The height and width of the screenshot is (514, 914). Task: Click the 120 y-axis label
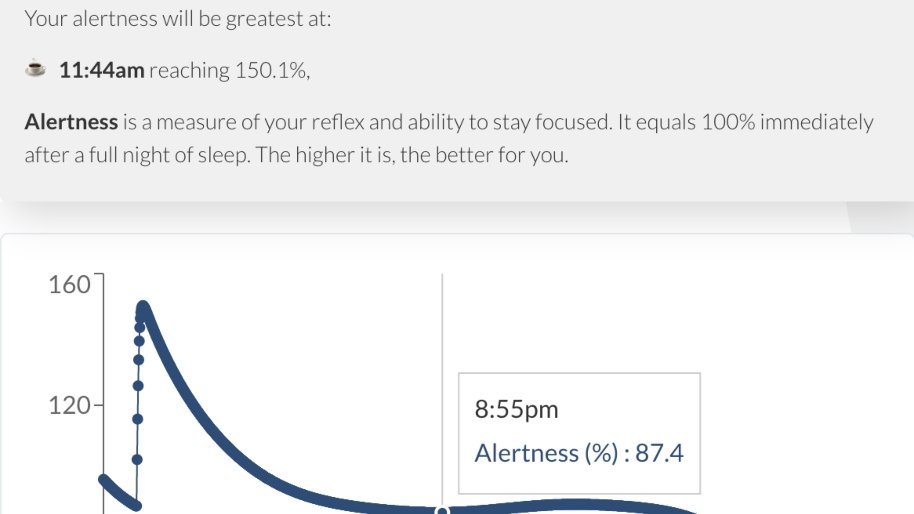point(68,406)
